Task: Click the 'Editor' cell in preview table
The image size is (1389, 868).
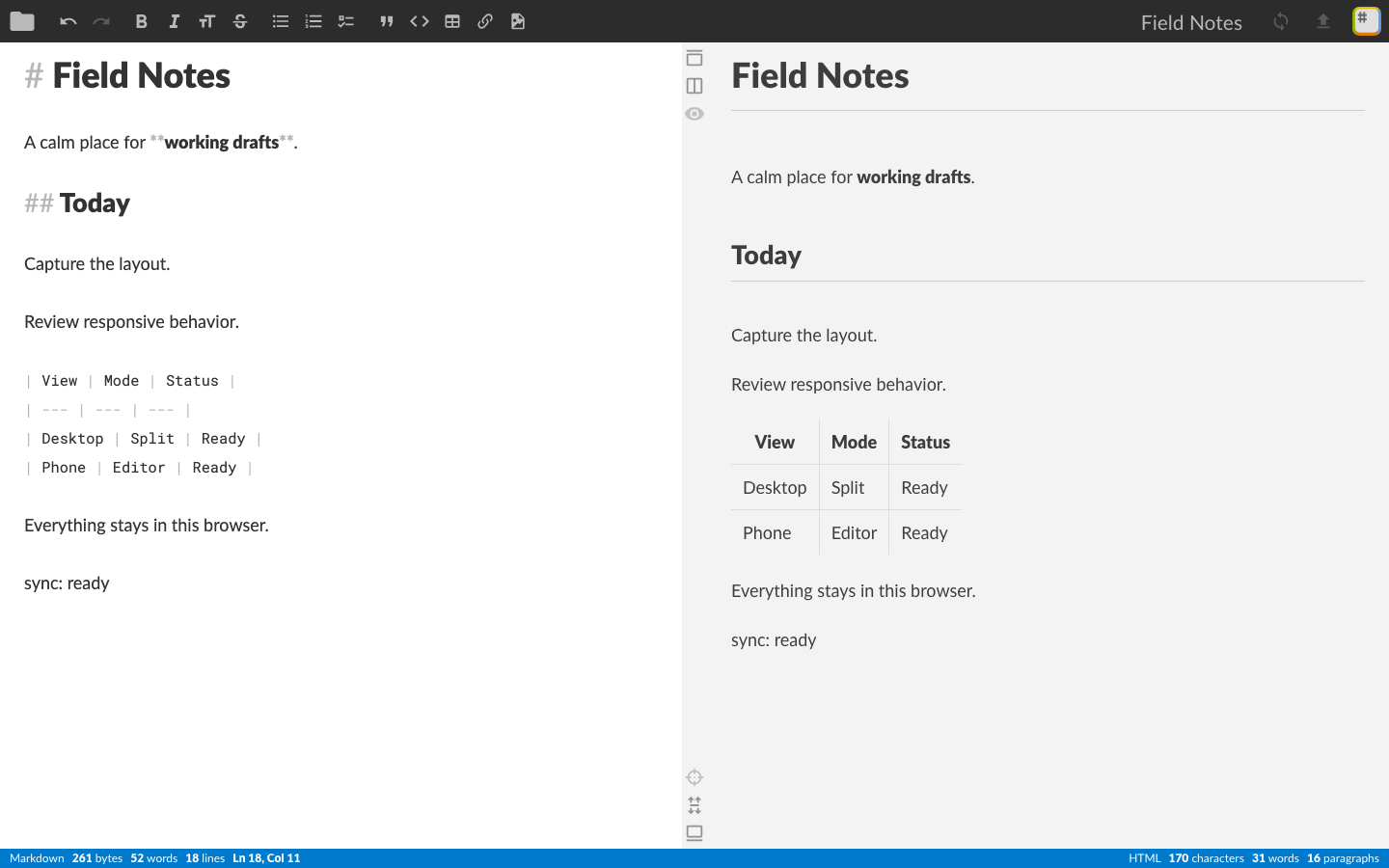Action: coord(854,533)
